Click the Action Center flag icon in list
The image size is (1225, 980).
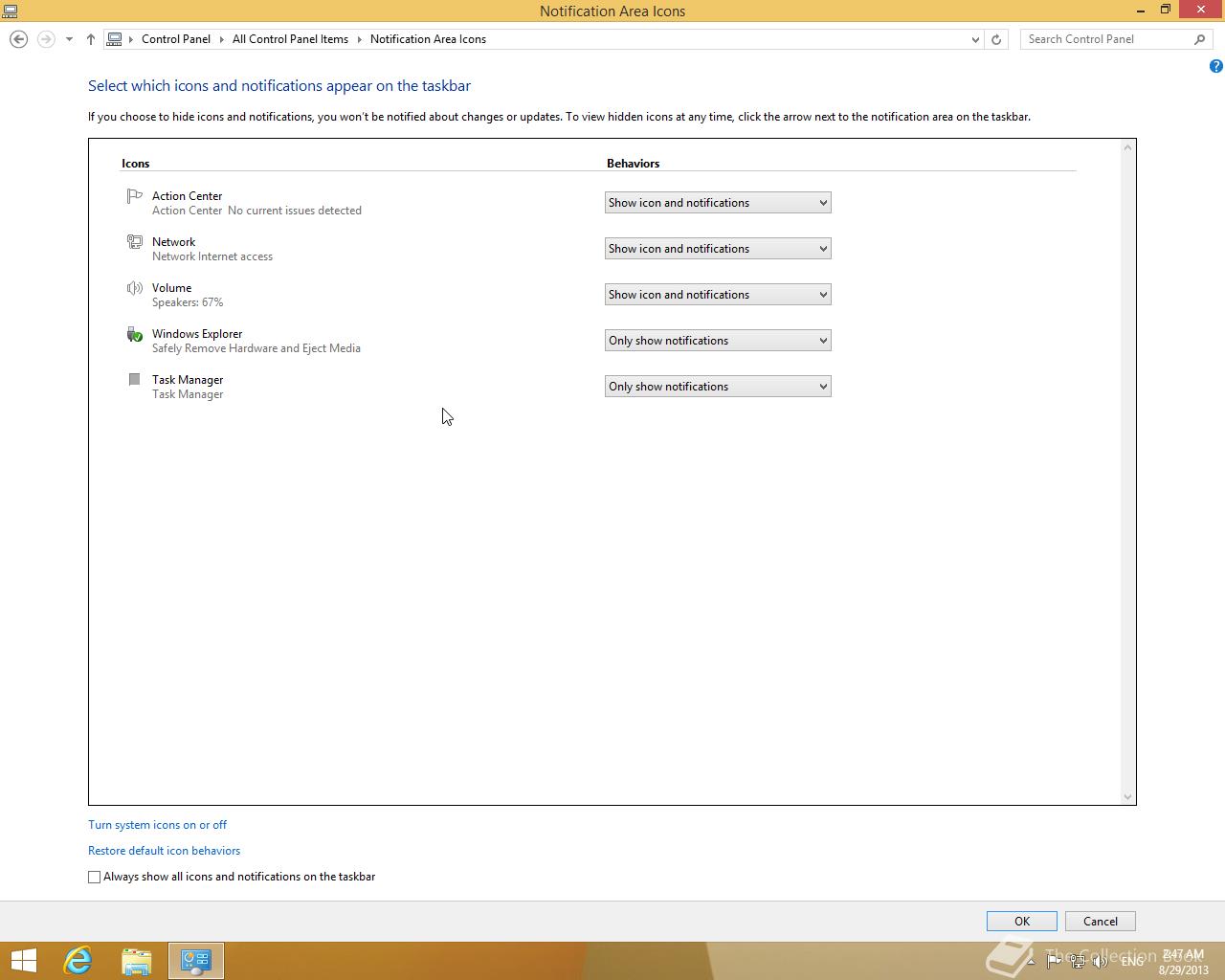(x=134, y=196)
